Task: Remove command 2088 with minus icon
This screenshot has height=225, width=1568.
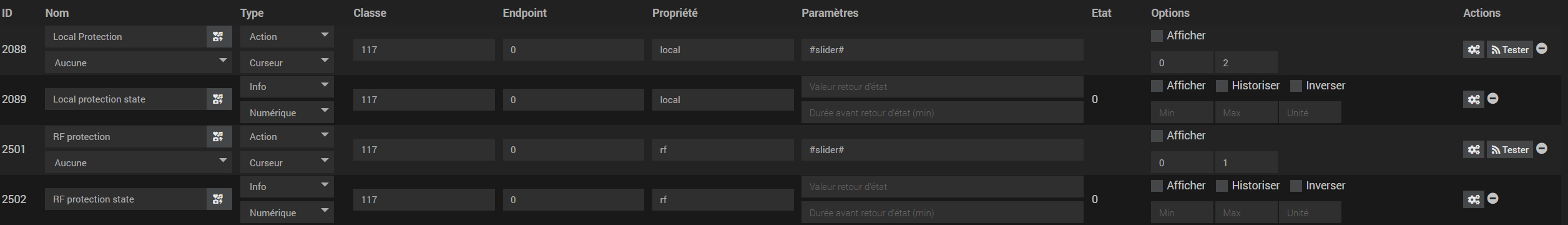Action: 1542,49
